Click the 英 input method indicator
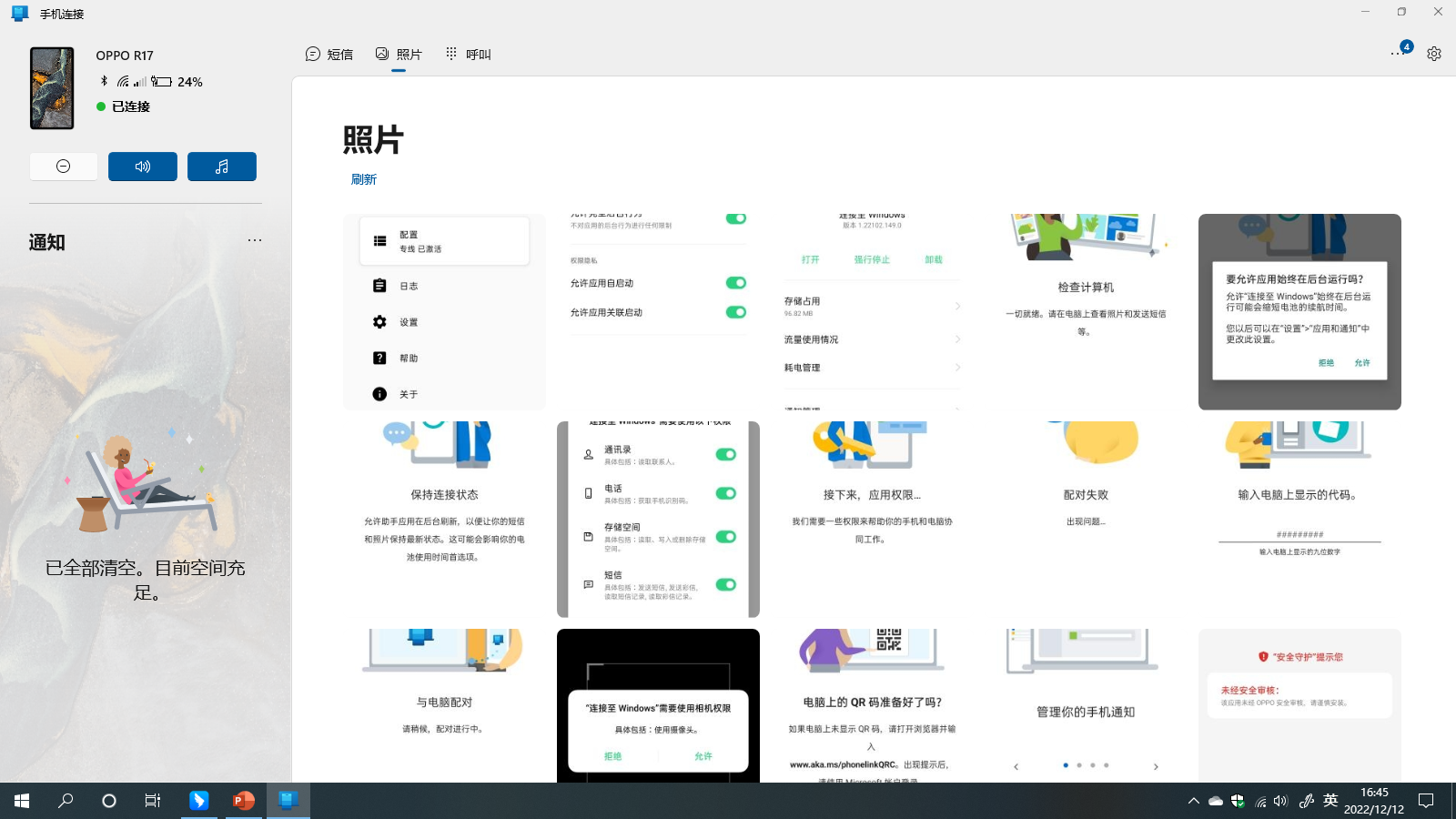The height and width of the screenshot is (819, 1456). point(1330,801)
